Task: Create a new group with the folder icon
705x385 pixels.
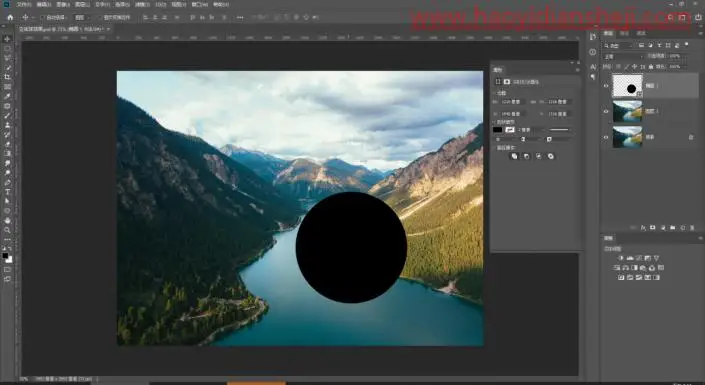Action: pos(673,228)
